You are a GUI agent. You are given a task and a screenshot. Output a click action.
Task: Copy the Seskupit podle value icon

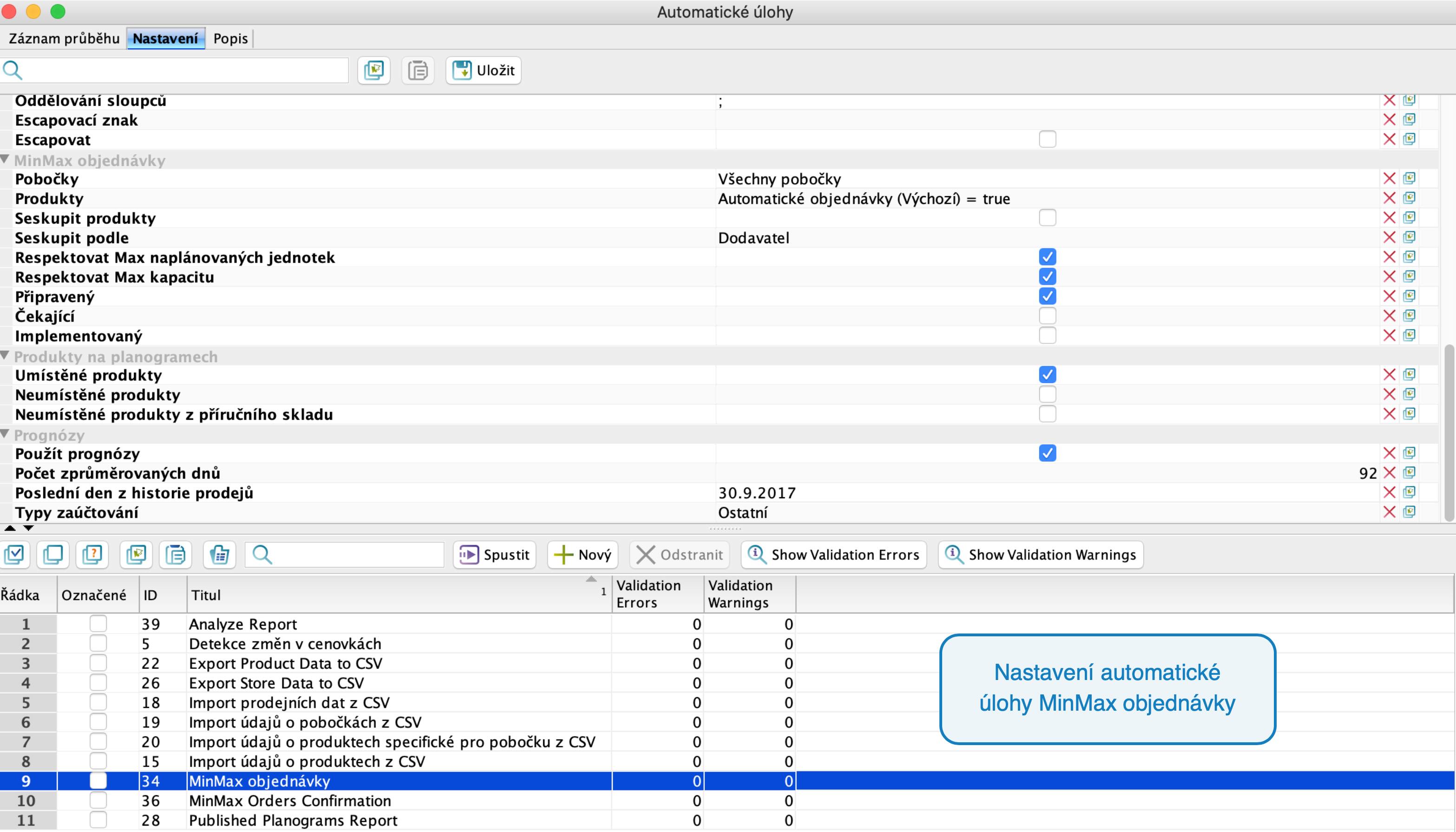(1409, 238)
